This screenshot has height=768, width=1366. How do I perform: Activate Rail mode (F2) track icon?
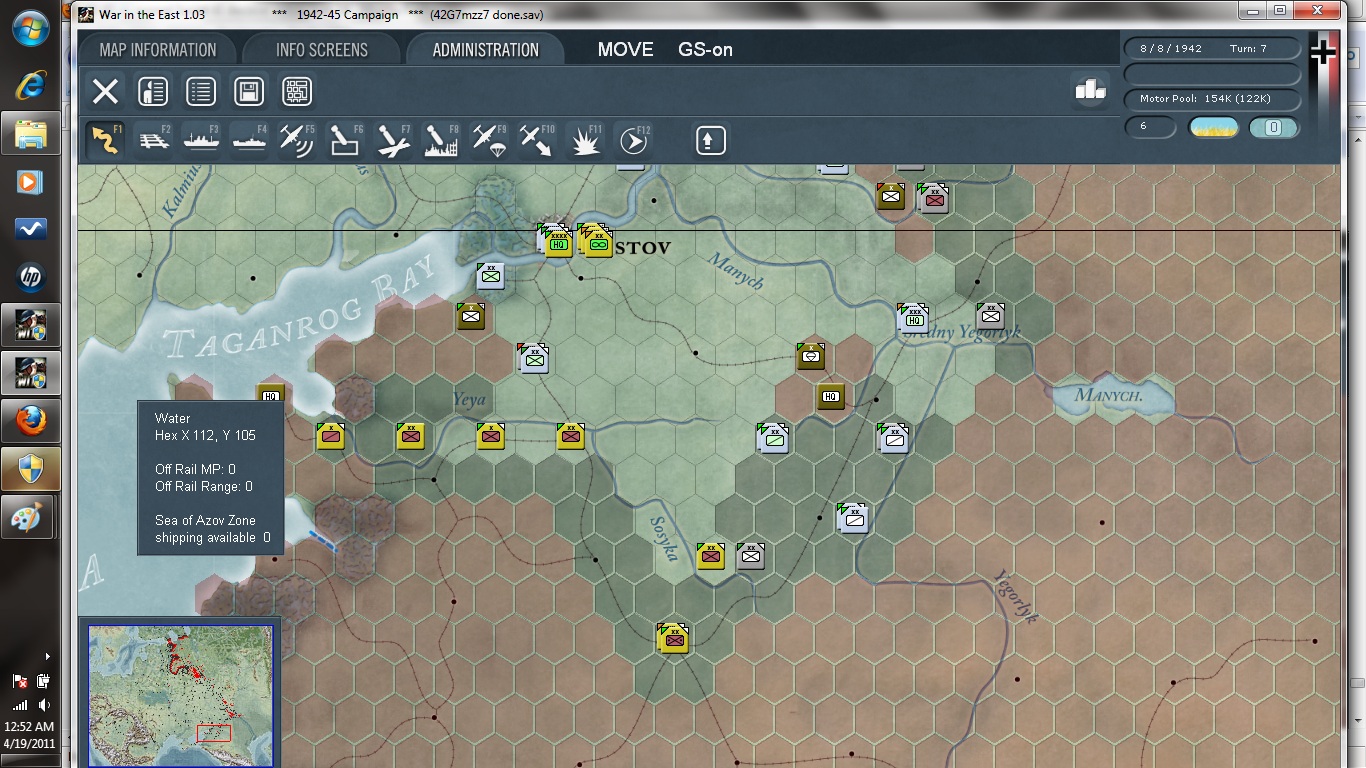(152, 140)
